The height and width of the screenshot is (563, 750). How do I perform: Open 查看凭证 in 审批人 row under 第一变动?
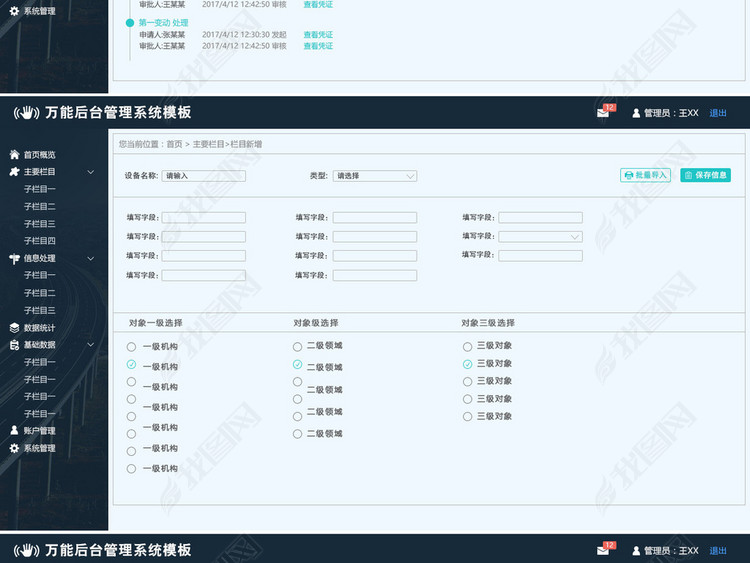point(318,46)
